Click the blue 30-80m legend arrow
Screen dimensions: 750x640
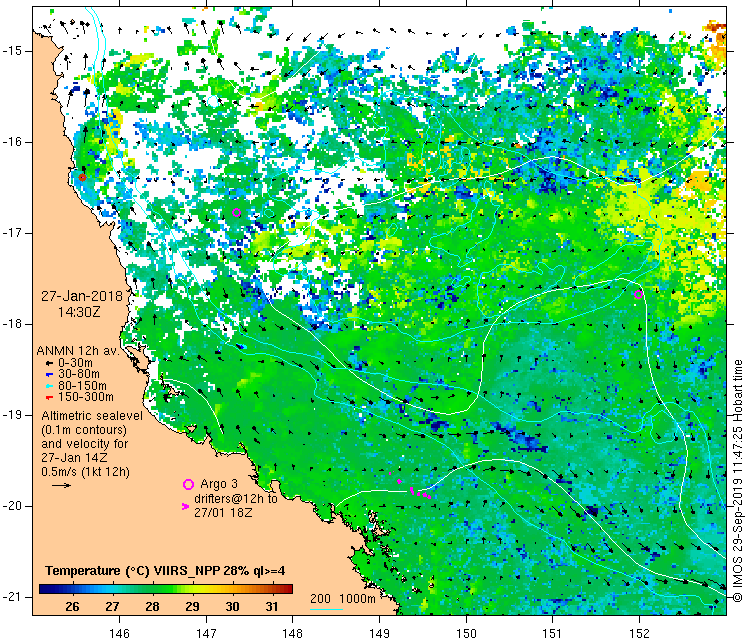point(49,373)
